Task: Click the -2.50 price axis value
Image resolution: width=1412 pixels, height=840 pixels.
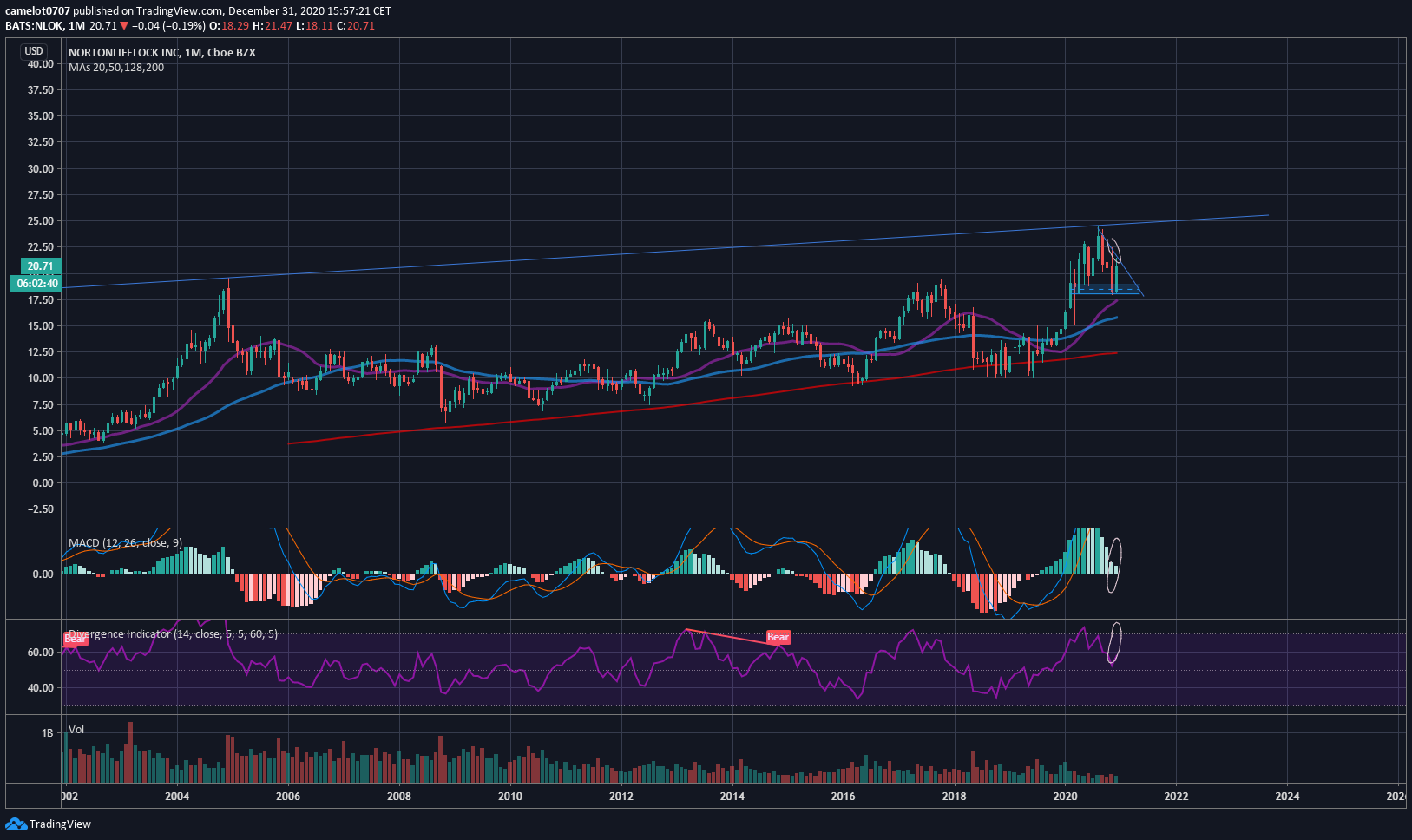Action: [x=40, y=509]
